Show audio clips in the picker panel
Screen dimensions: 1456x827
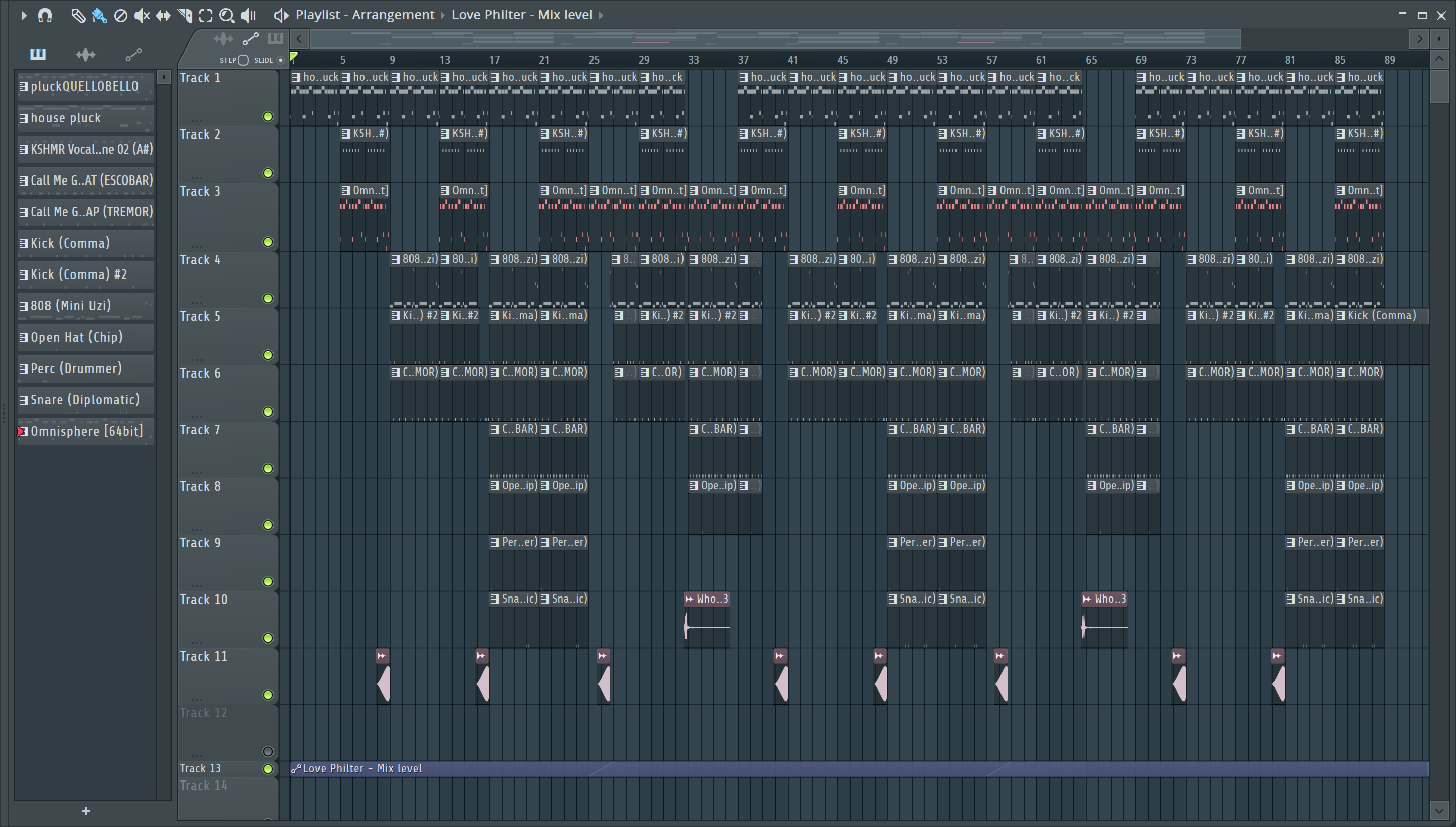pyautogui.click(x=86, y=54)
